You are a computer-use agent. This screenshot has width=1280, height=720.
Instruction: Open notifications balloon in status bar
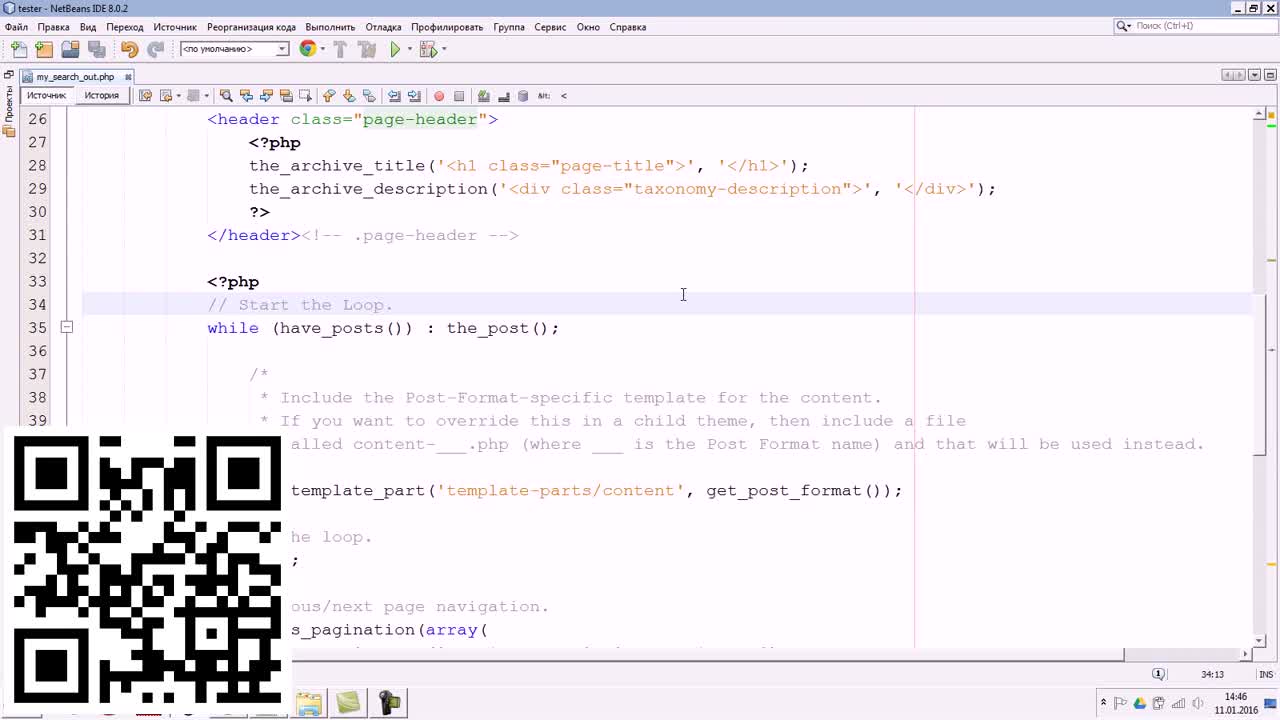pyautogui.click(x=1158, y=674)
